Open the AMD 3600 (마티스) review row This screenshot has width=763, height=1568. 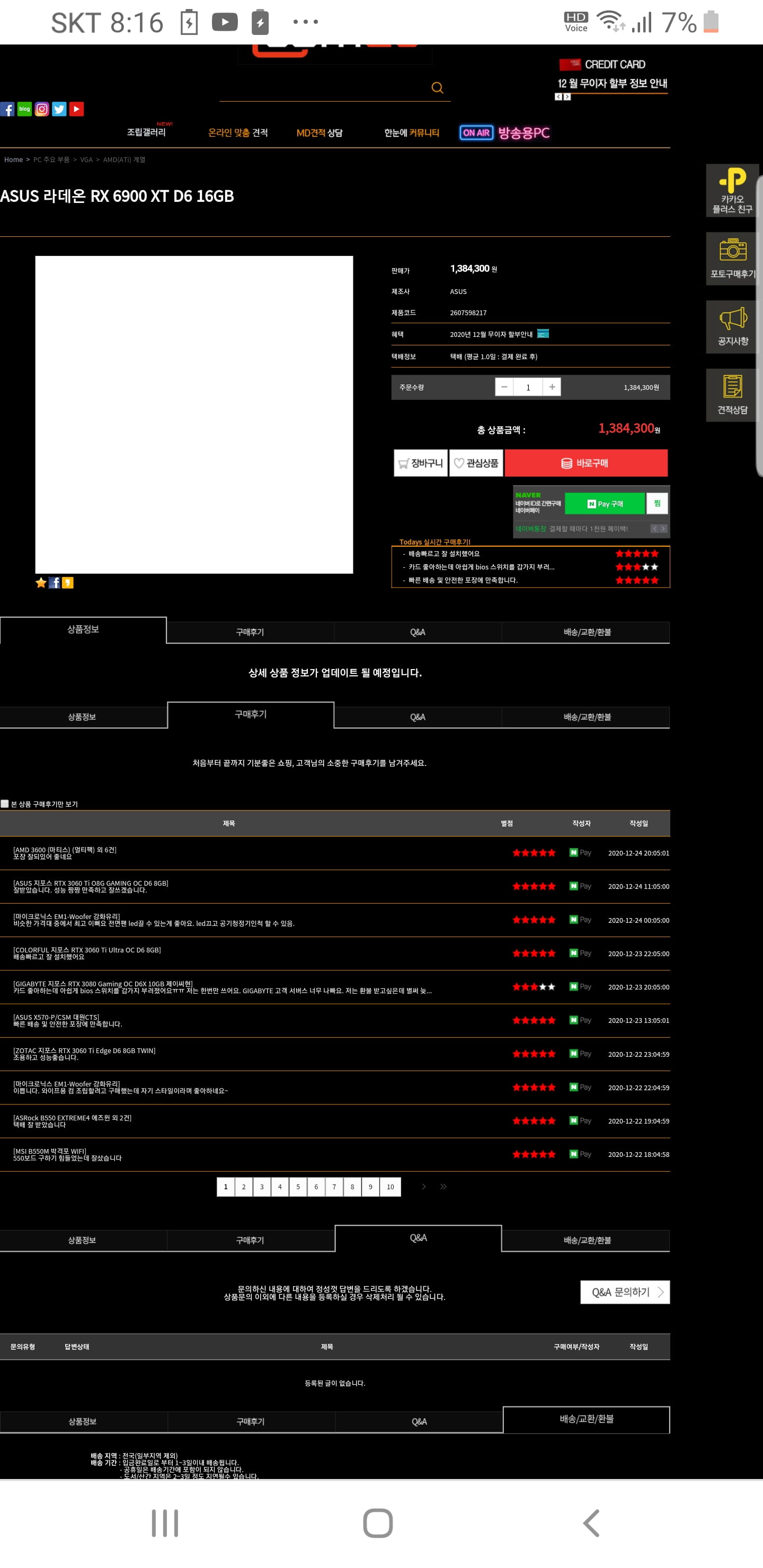point(335,853)
